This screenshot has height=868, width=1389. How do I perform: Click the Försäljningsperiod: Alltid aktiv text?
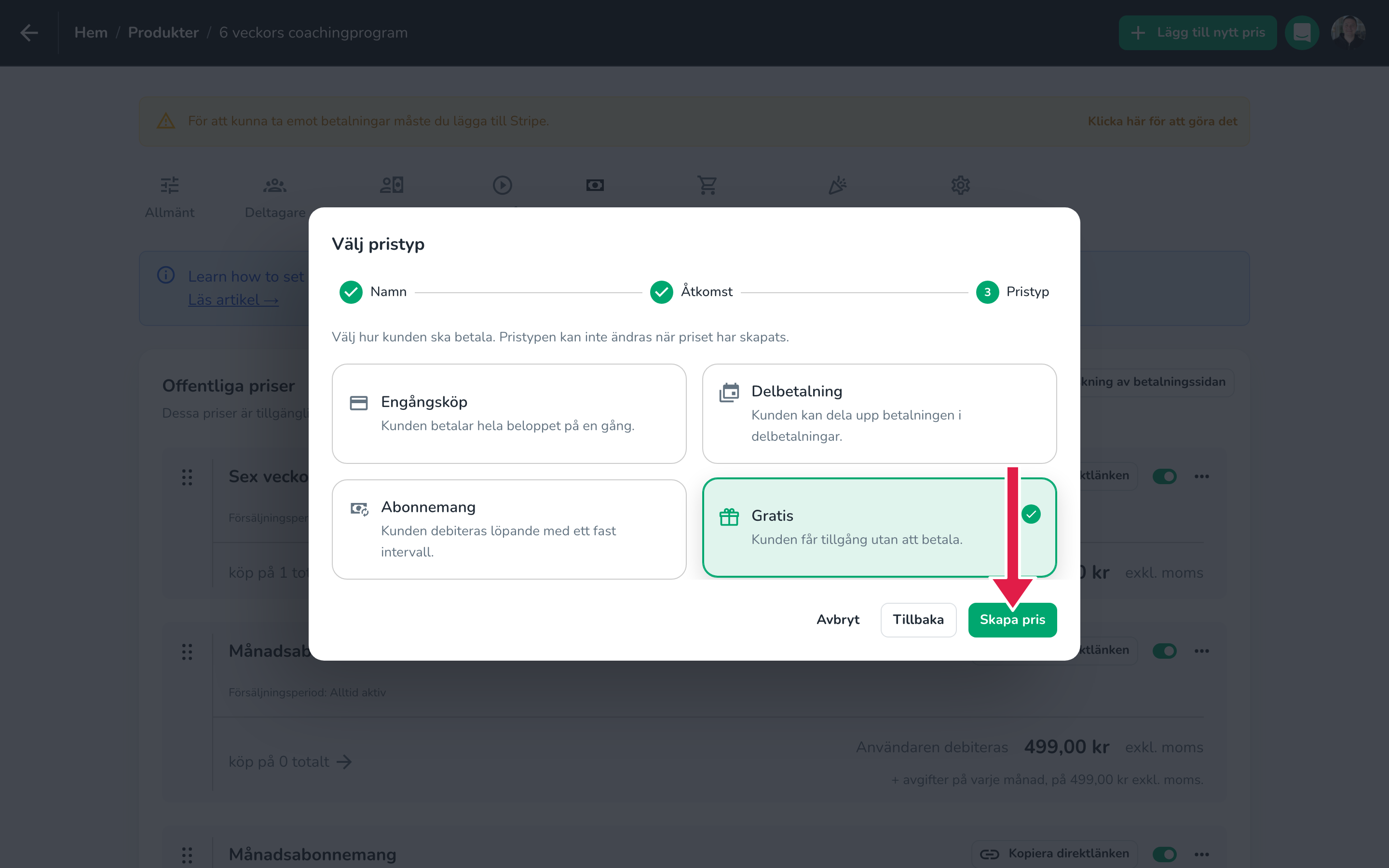(x=307, y=693)
